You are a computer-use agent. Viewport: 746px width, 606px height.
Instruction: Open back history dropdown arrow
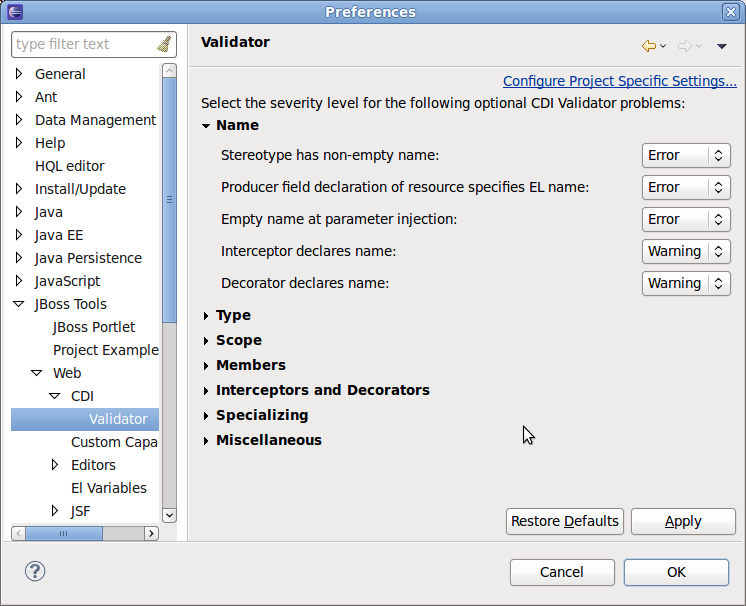663,46
